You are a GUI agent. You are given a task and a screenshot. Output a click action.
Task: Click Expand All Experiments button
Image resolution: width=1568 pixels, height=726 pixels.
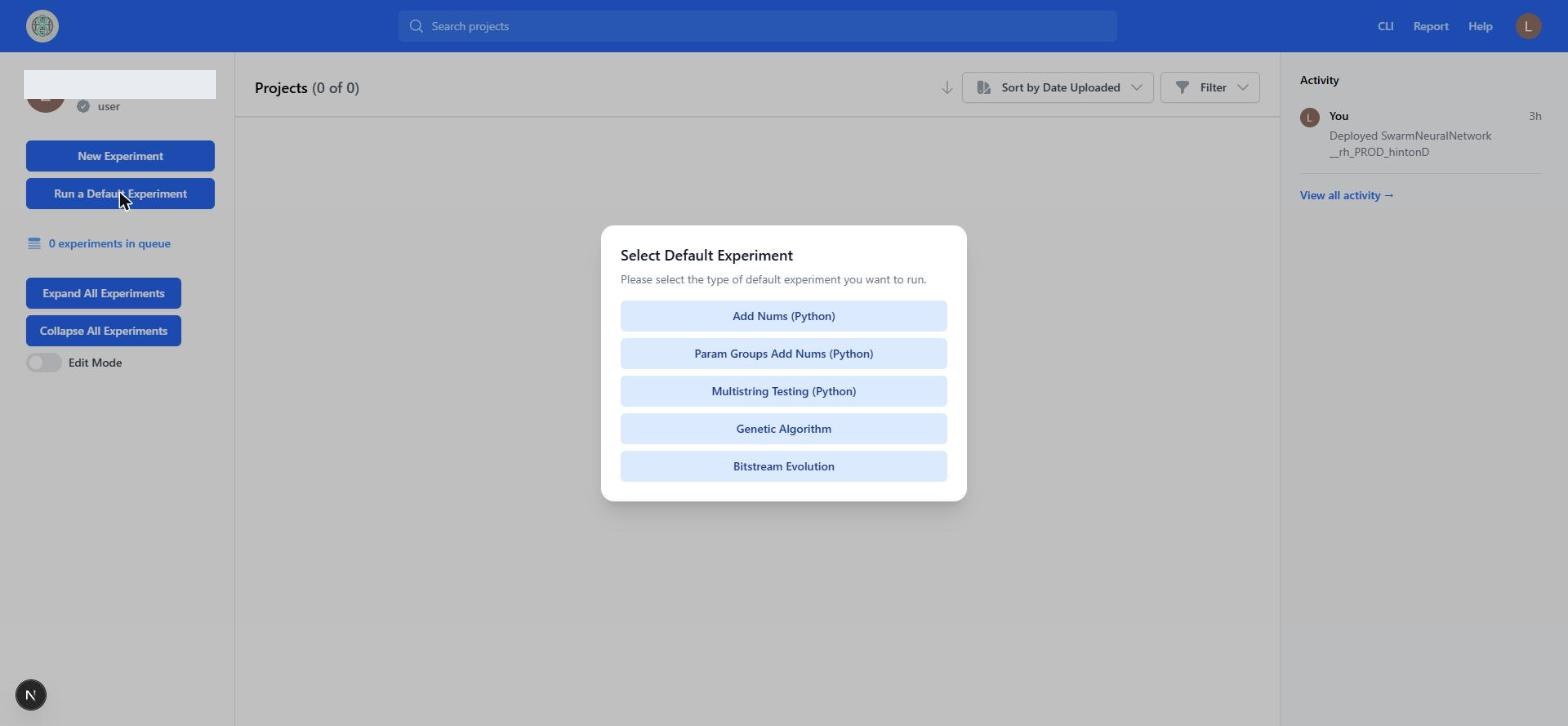tap(103, 293)
